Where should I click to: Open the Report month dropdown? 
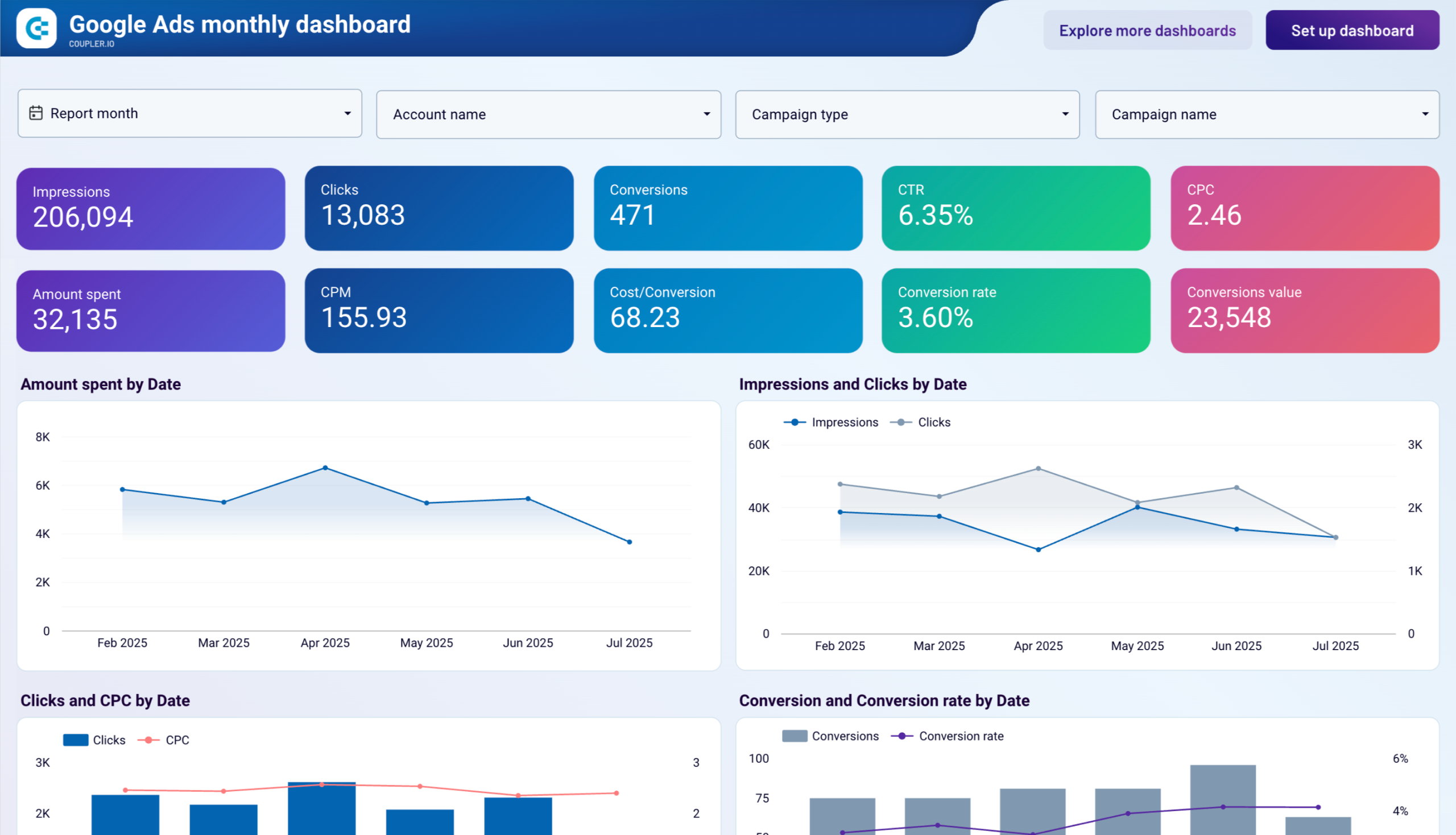[189, 114]
